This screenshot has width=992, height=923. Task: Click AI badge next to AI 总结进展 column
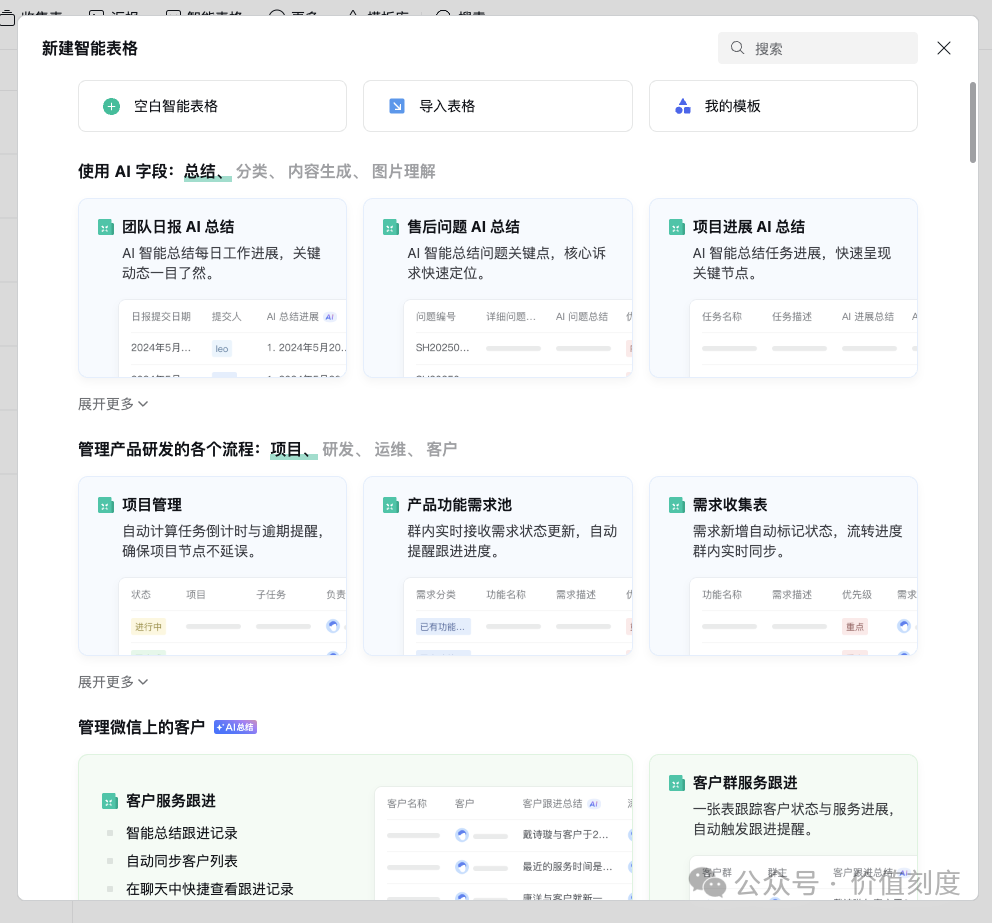pos(330,317)
